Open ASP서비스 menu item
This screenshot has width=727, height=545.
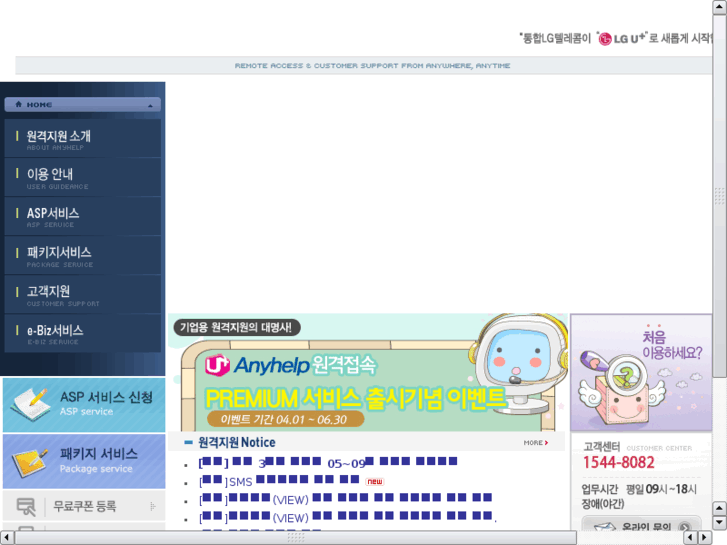click(x=83, y=216)
